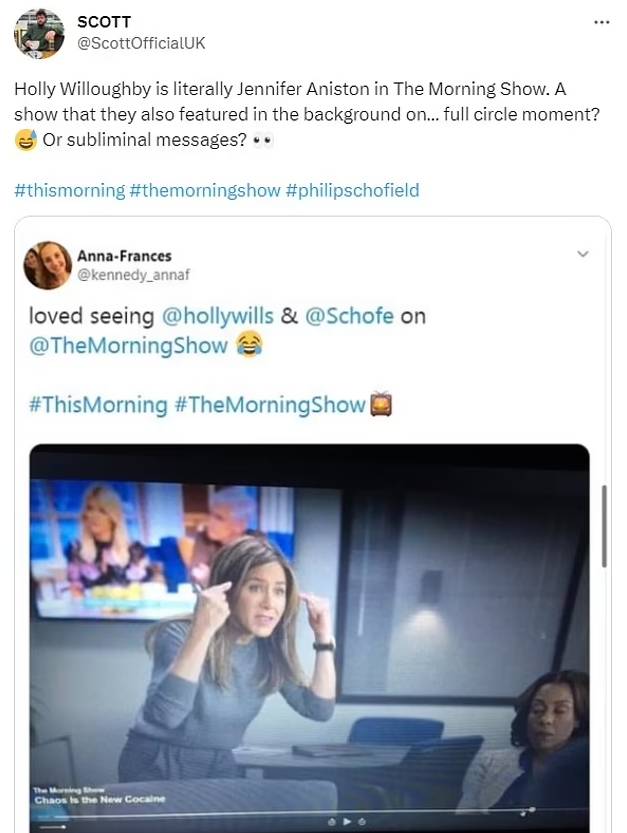Screen dimensions: 627x833
Task: Open the #thismorning hashtag
Action: click(x=69, y=190)
